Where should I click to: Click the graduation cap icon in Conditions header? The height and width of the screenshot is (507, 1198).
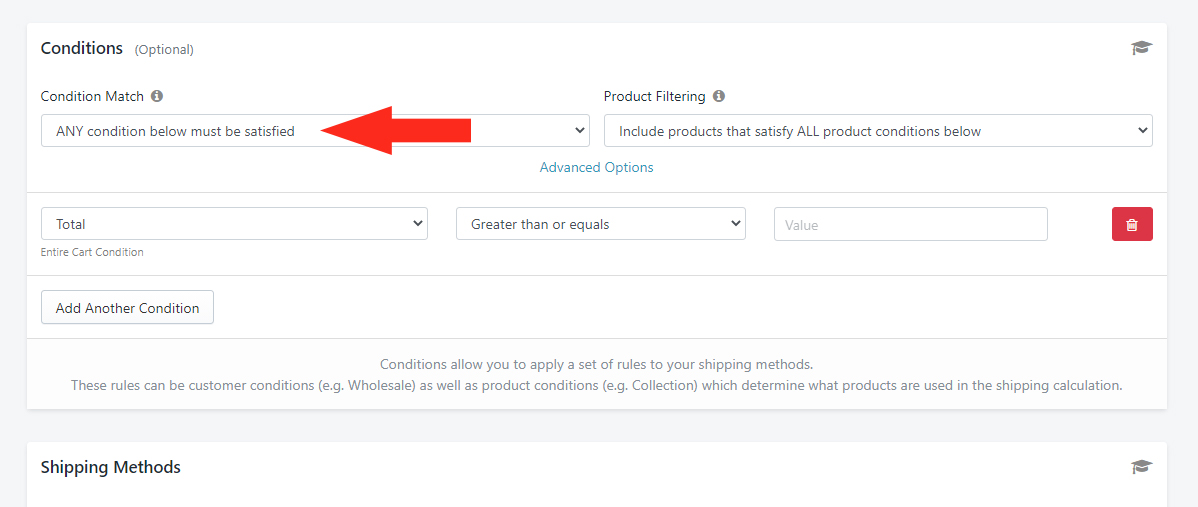[x=1141, y=48]
